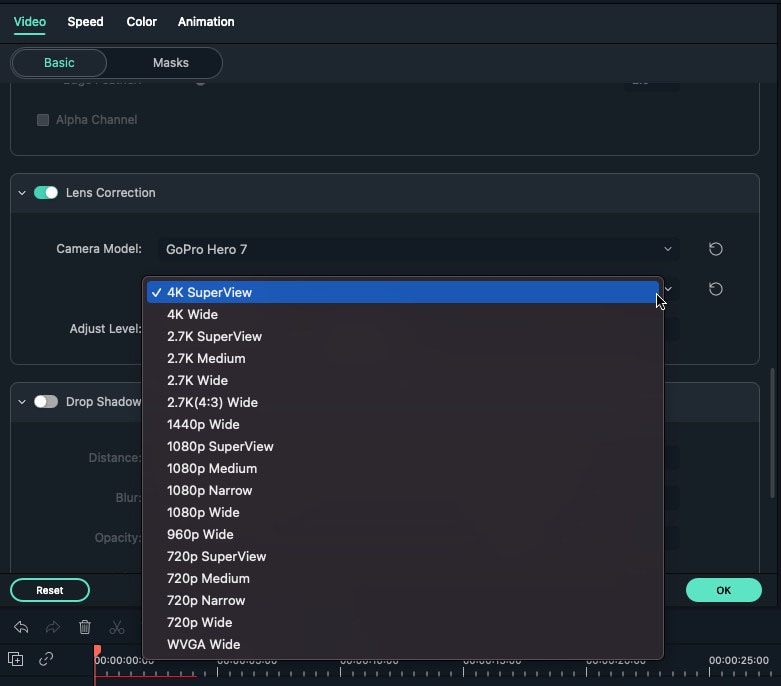
Task: Click the OK button
Action: [723, 590]
